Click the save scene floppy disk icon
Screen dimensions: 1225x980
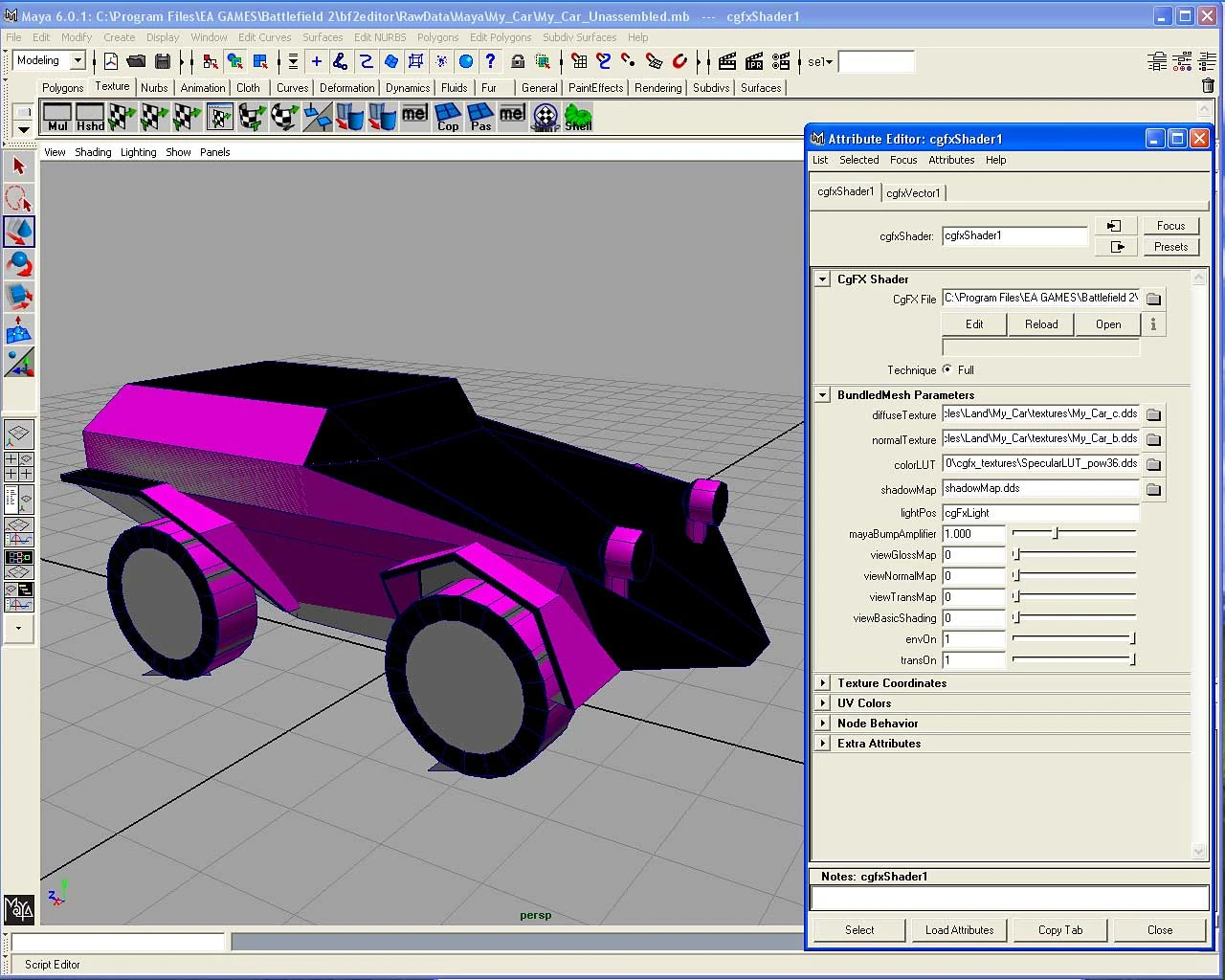click(x=163, y=61)
